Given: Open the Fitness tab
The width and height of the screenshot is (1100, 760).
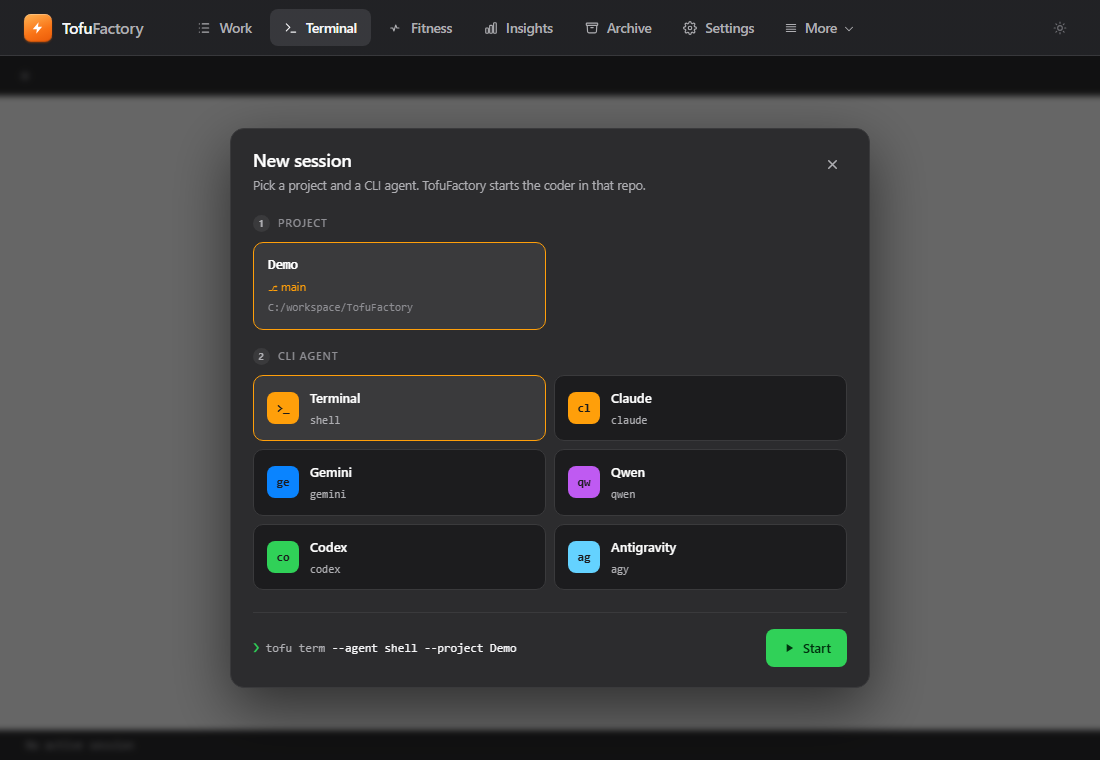Looking at the screenshot, I should coord(421,28).
